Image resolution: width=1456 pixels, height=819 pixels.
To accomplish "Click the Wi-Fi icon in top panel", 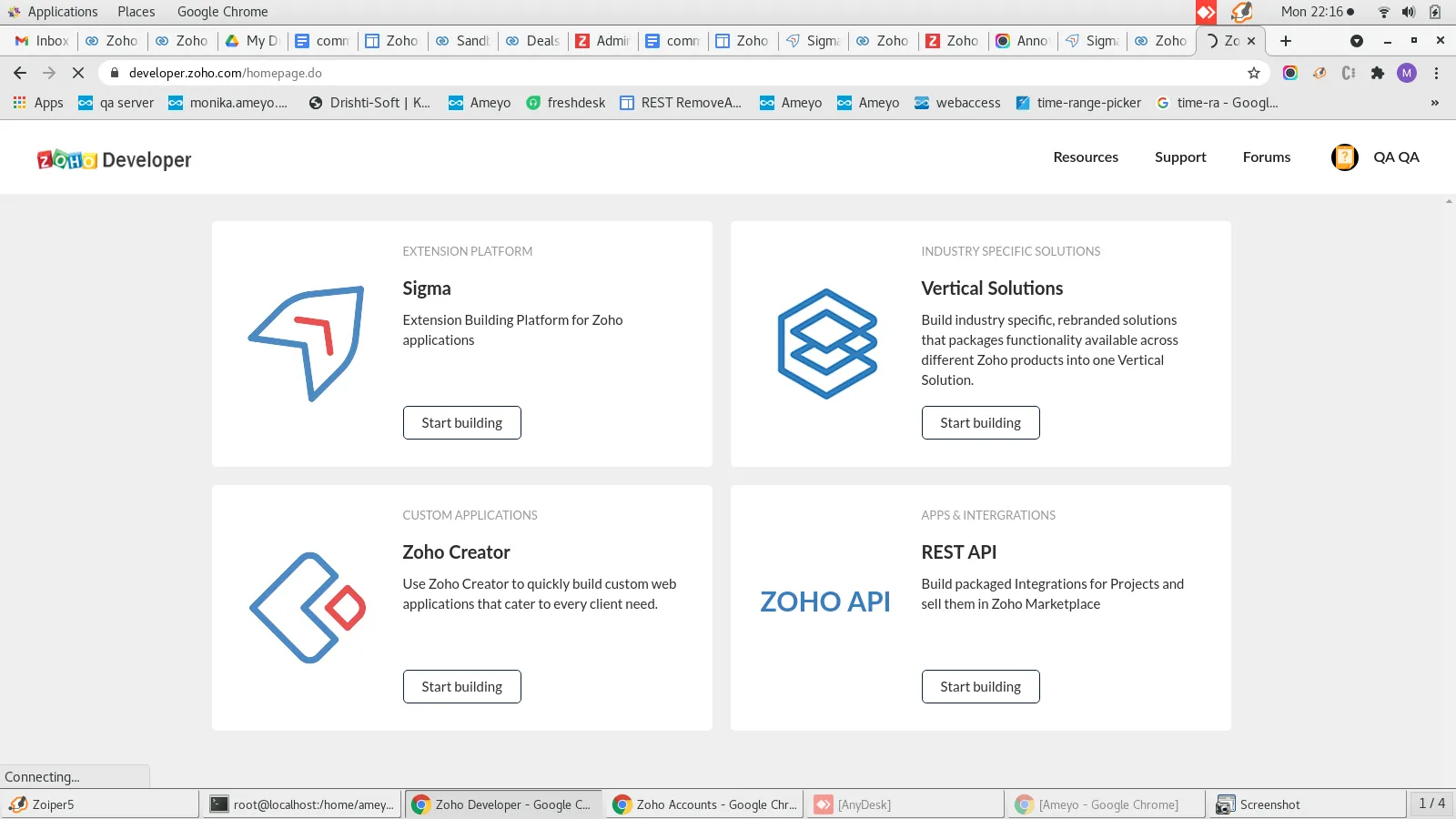I will click(1383, 12).
